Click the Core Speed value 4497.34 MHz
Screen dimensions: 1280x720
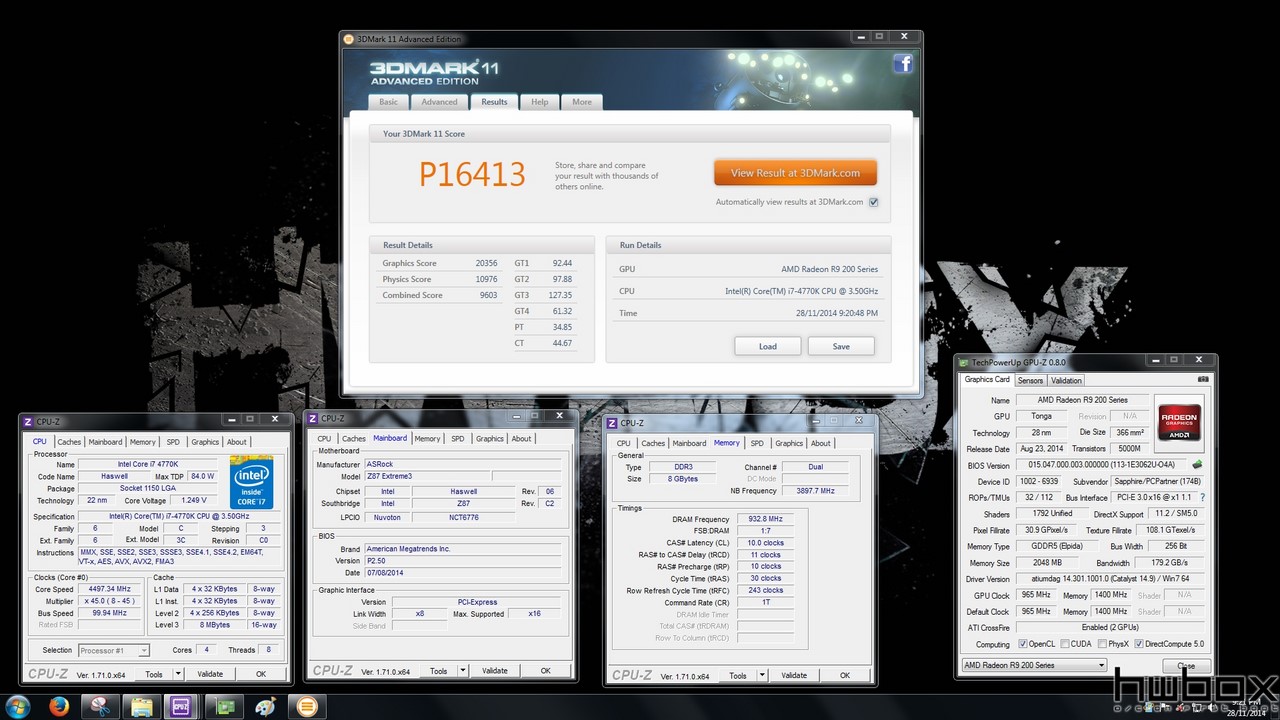click(x=110, y=589)
